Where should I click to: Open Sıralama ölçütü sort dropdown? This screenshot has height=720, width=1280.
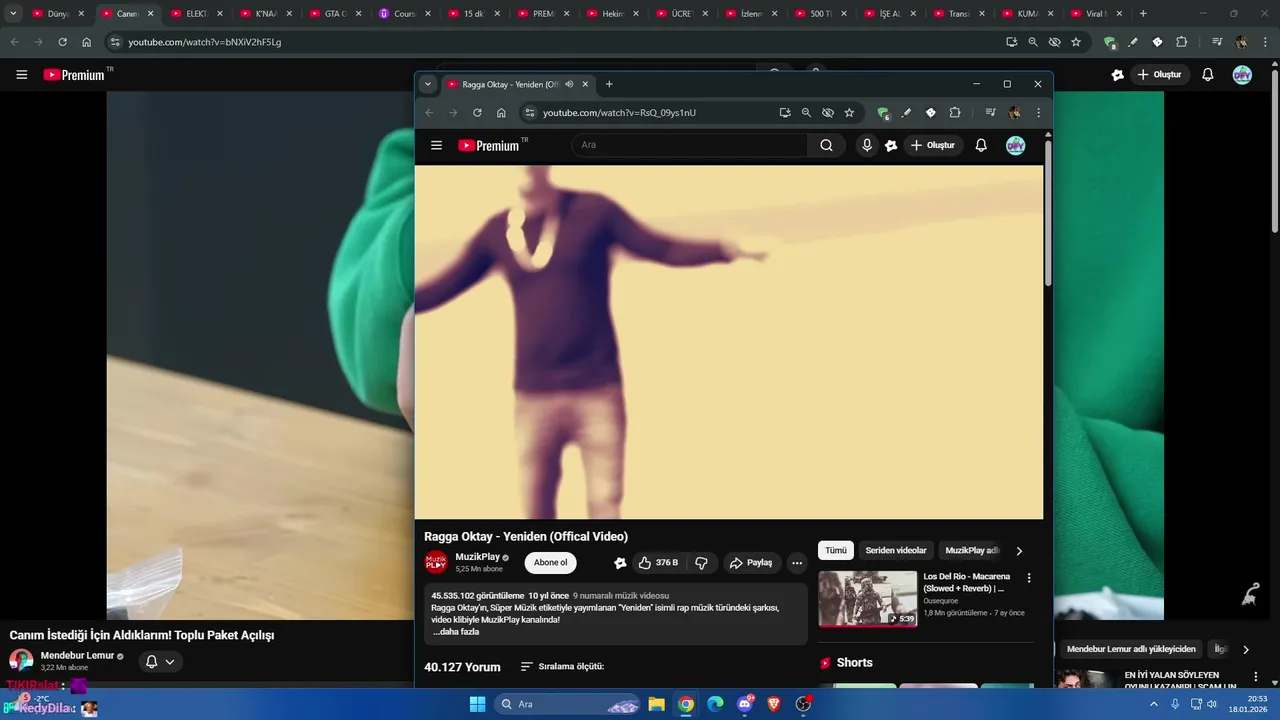[x=562, y=667]
